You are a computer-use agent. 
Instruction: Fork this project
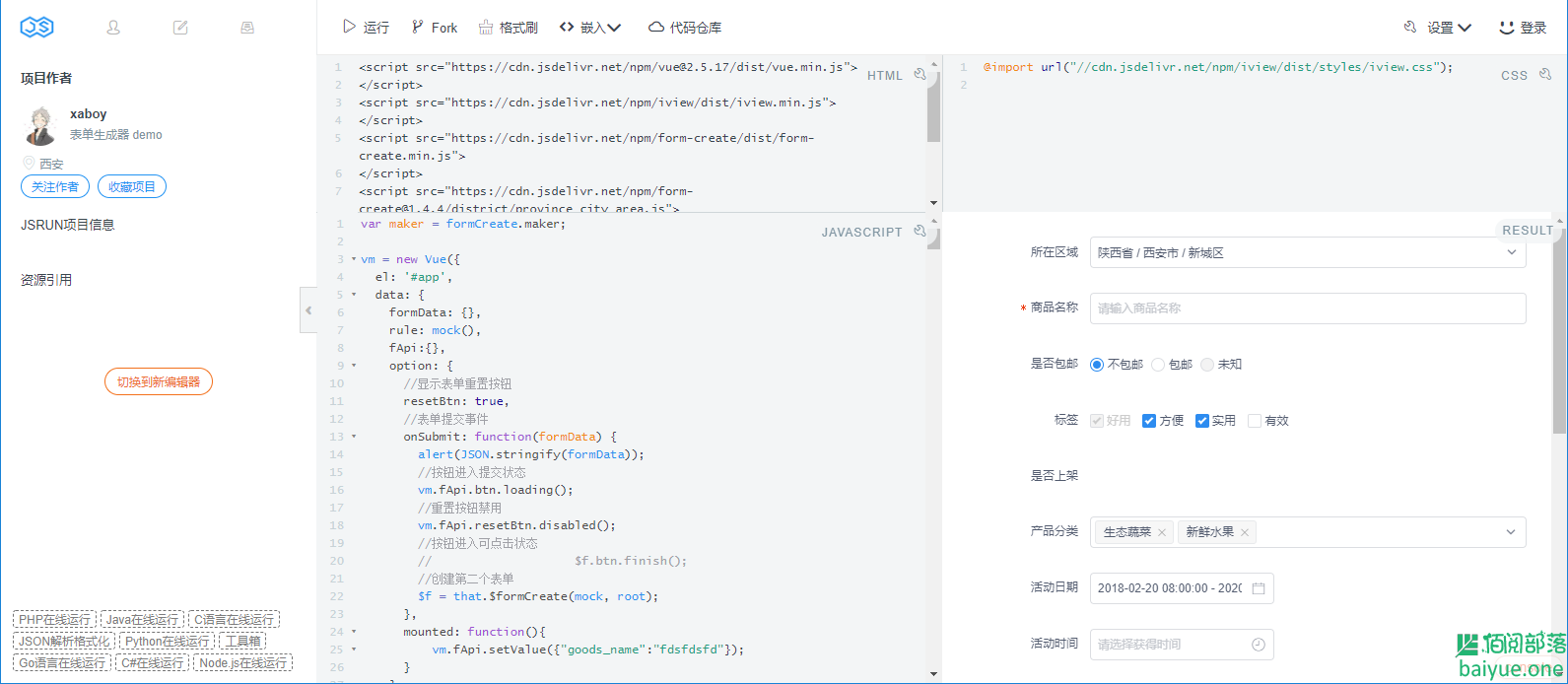click(x=435, y=28)
